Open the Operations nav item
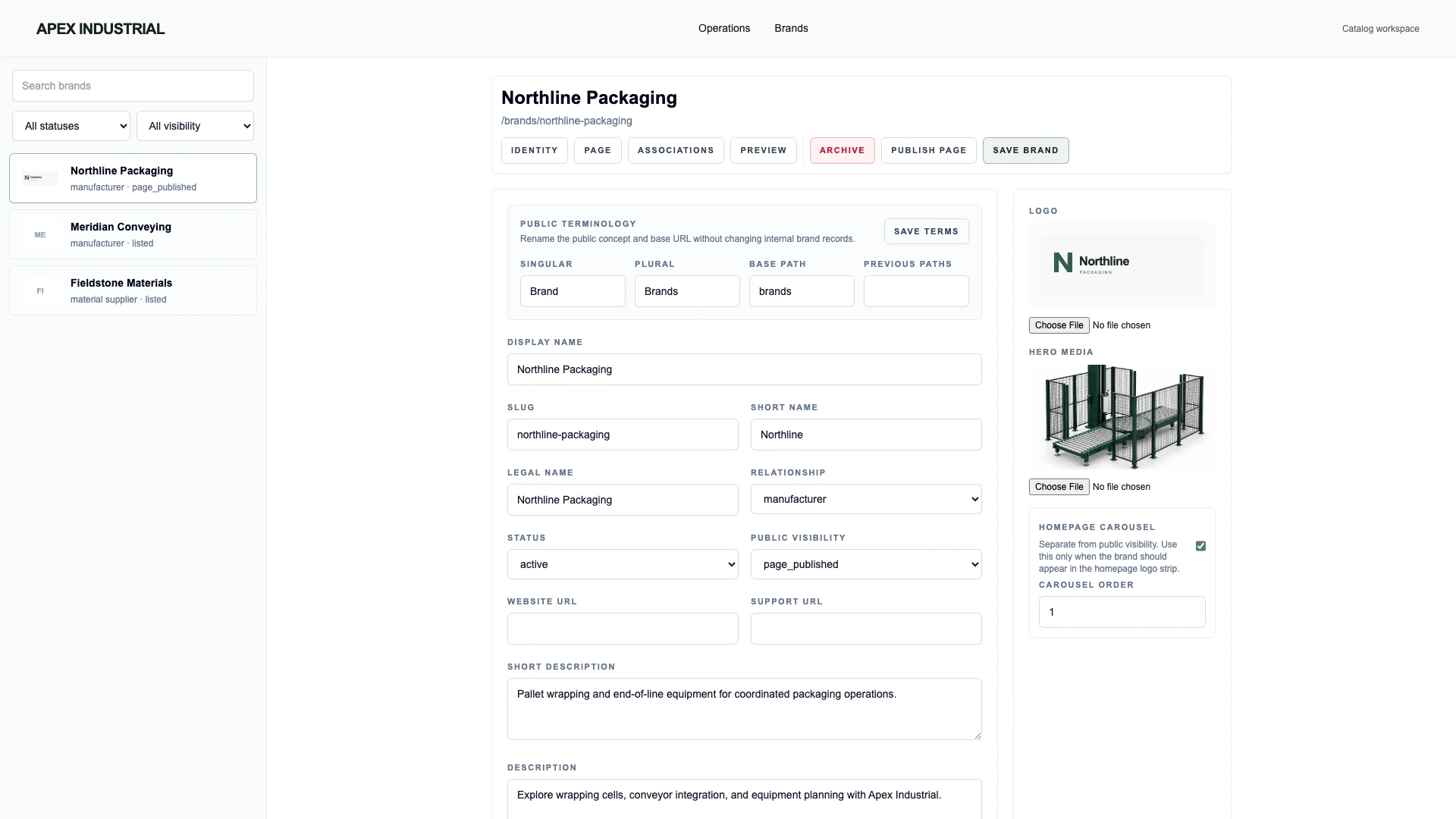The image size is (1456, 819). click(724, 28)
